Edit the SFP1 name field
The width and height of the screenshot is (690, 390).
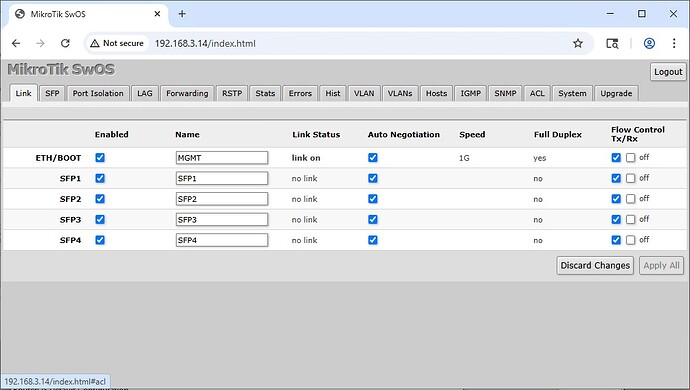[x=222, y=178]
